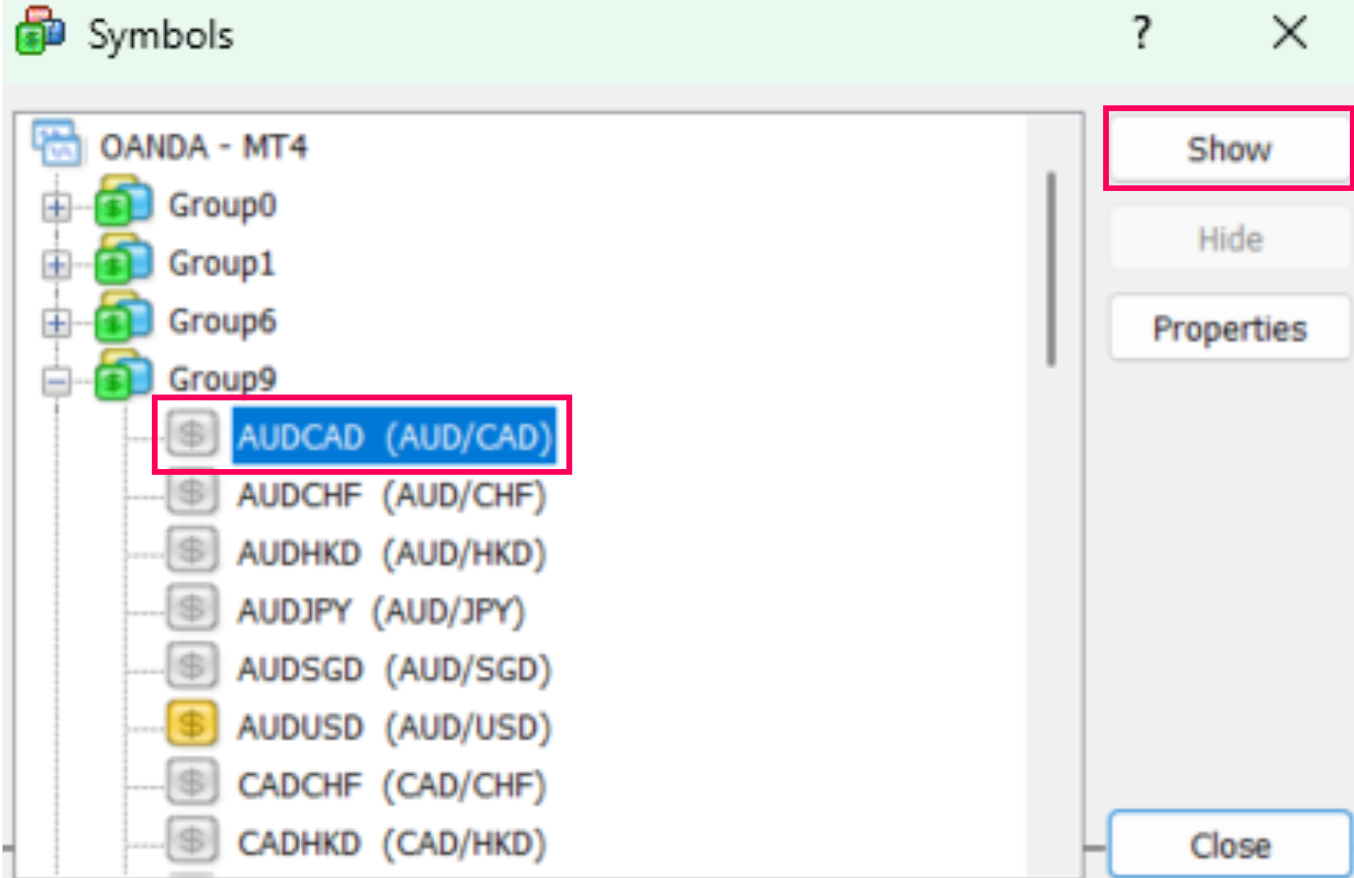This screenshot has height=878, width=1354.
Task: Expand the Group1 tree node
Action: [x=58, y=263]
